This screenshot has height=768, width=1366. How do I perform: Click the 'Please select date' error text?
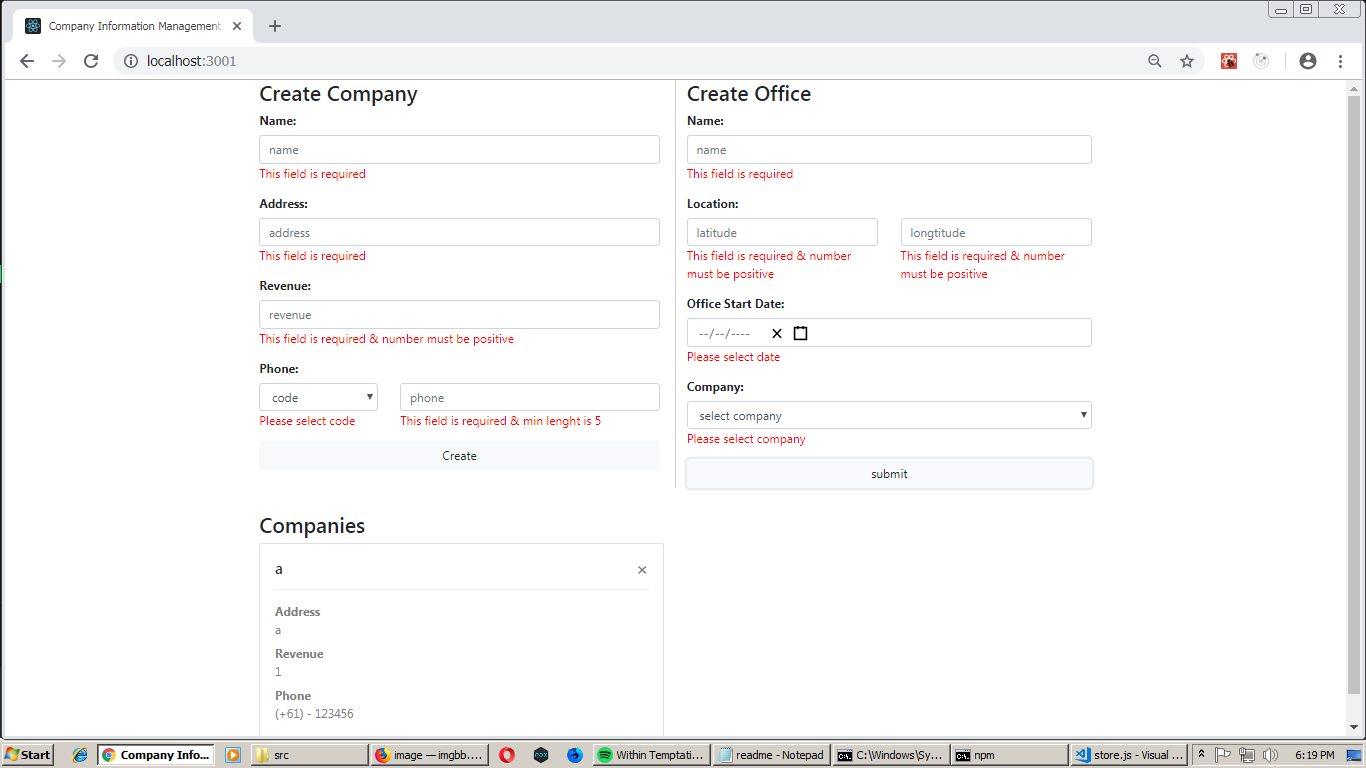(x=733, y=357)
